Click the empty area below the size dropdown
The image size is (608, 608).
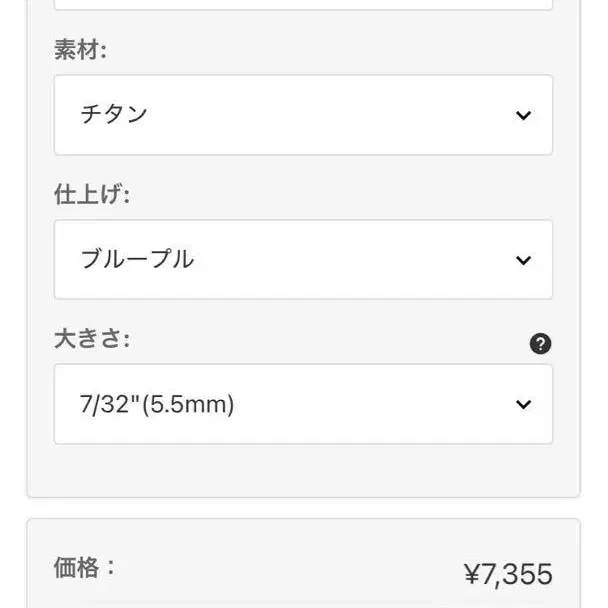click(303, 470)
